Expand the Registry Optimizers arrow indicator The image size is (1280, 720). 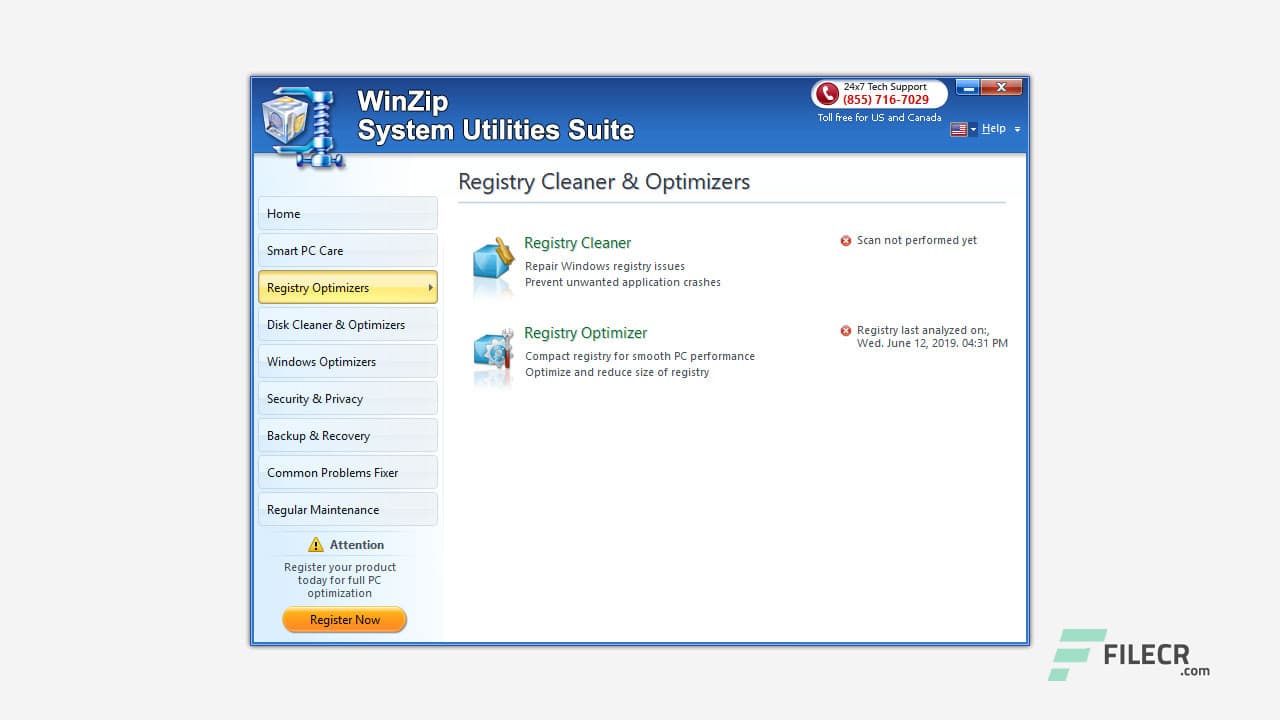pyautogui.click(x=429, y=287)
